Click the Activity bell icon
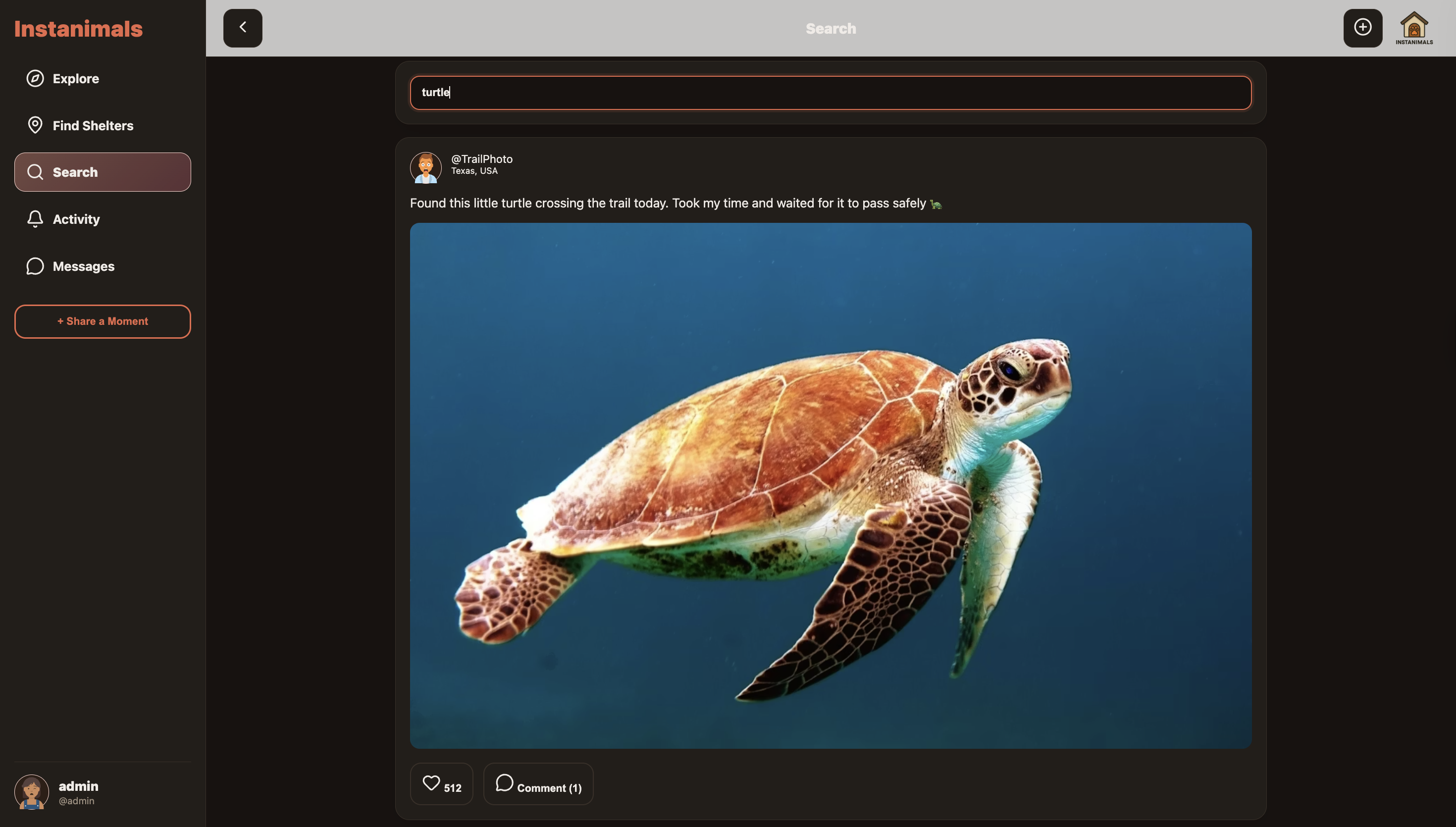This screenshot has height=827, width=1456. (35, 219)
